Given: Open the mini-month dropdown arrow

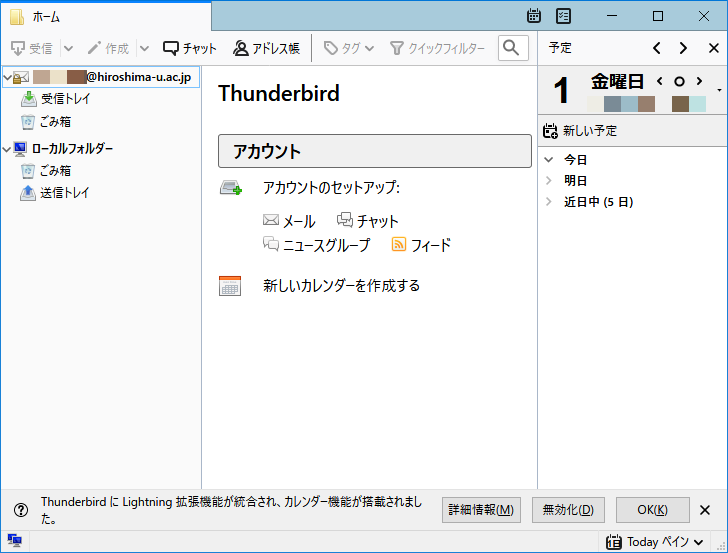Looking at the screenshot, I should (719, 90).
